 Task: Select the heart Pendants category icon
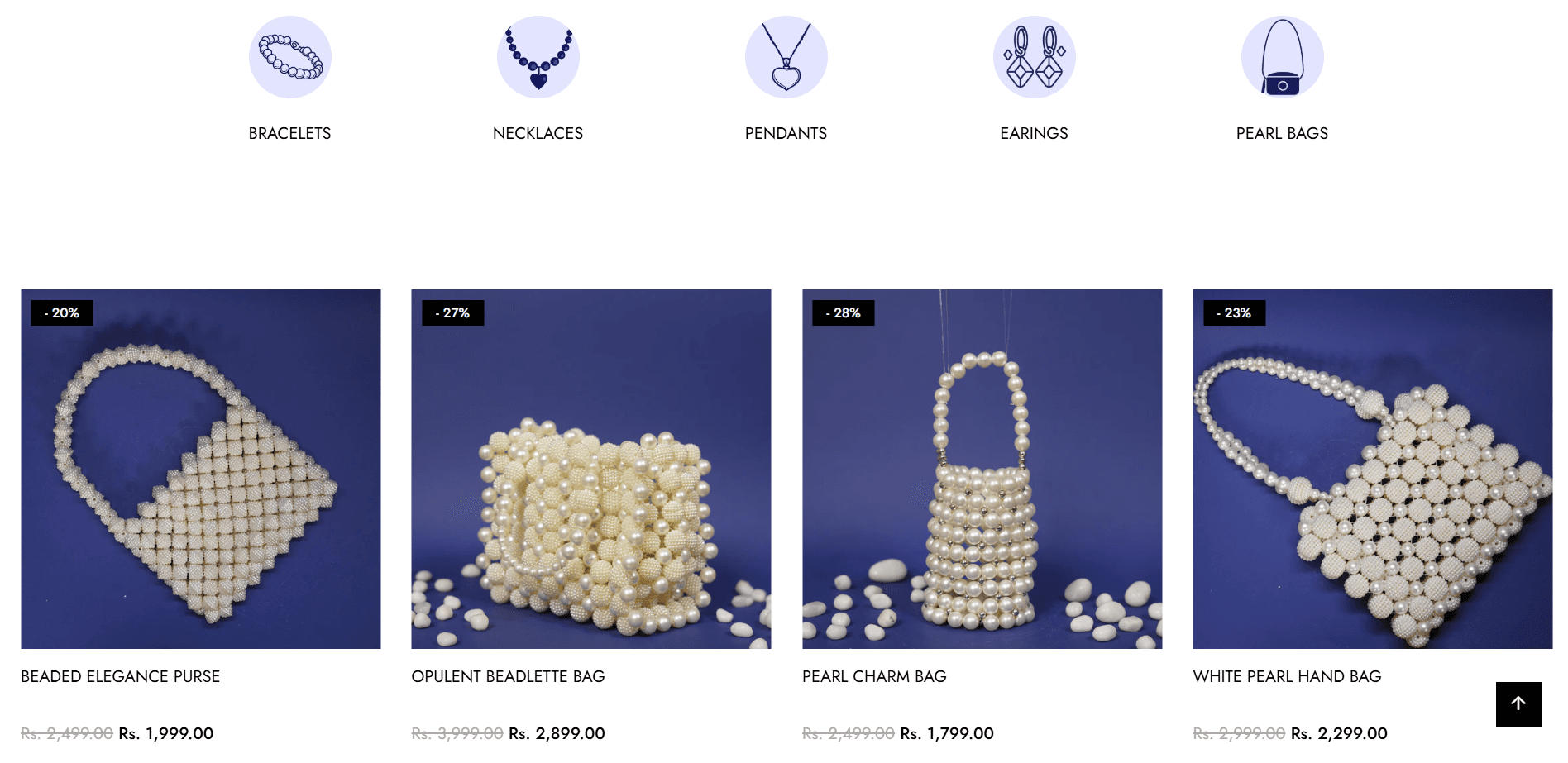click(x=786, y=57)
